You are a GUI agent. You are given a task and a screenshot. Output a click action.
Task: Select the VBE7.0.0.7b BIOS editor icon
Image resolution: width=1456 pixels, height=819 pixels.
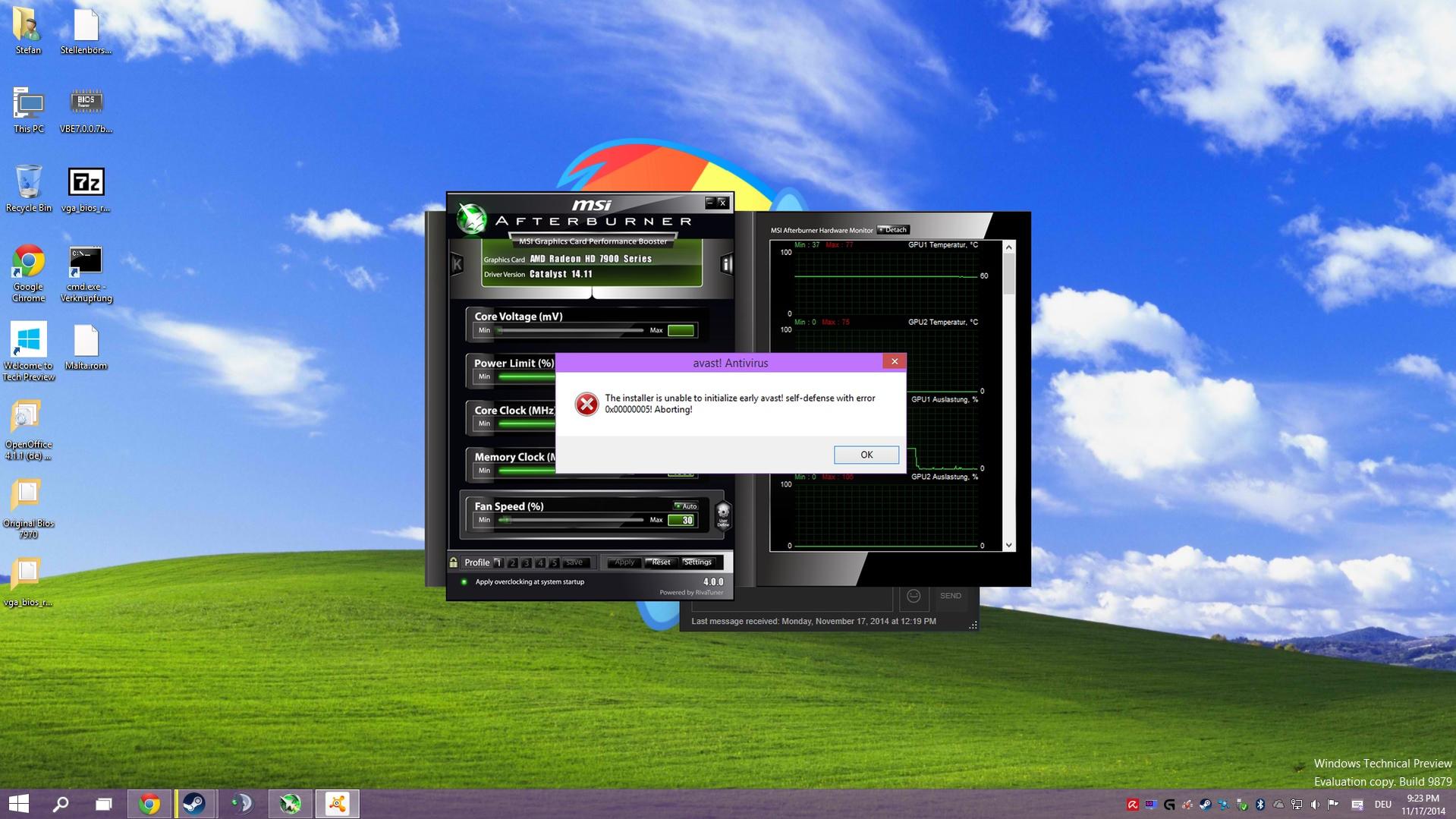coord(86,110)
